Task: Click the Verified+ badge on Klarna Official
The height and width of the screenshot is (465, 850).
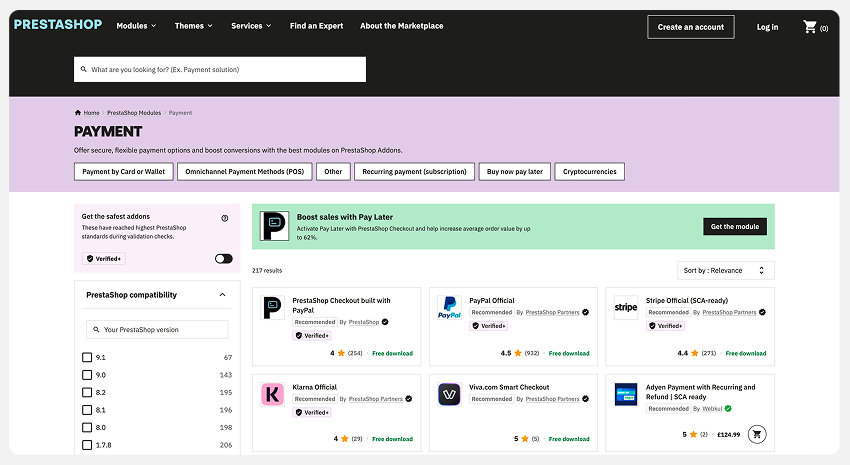Action: (312, 412)
